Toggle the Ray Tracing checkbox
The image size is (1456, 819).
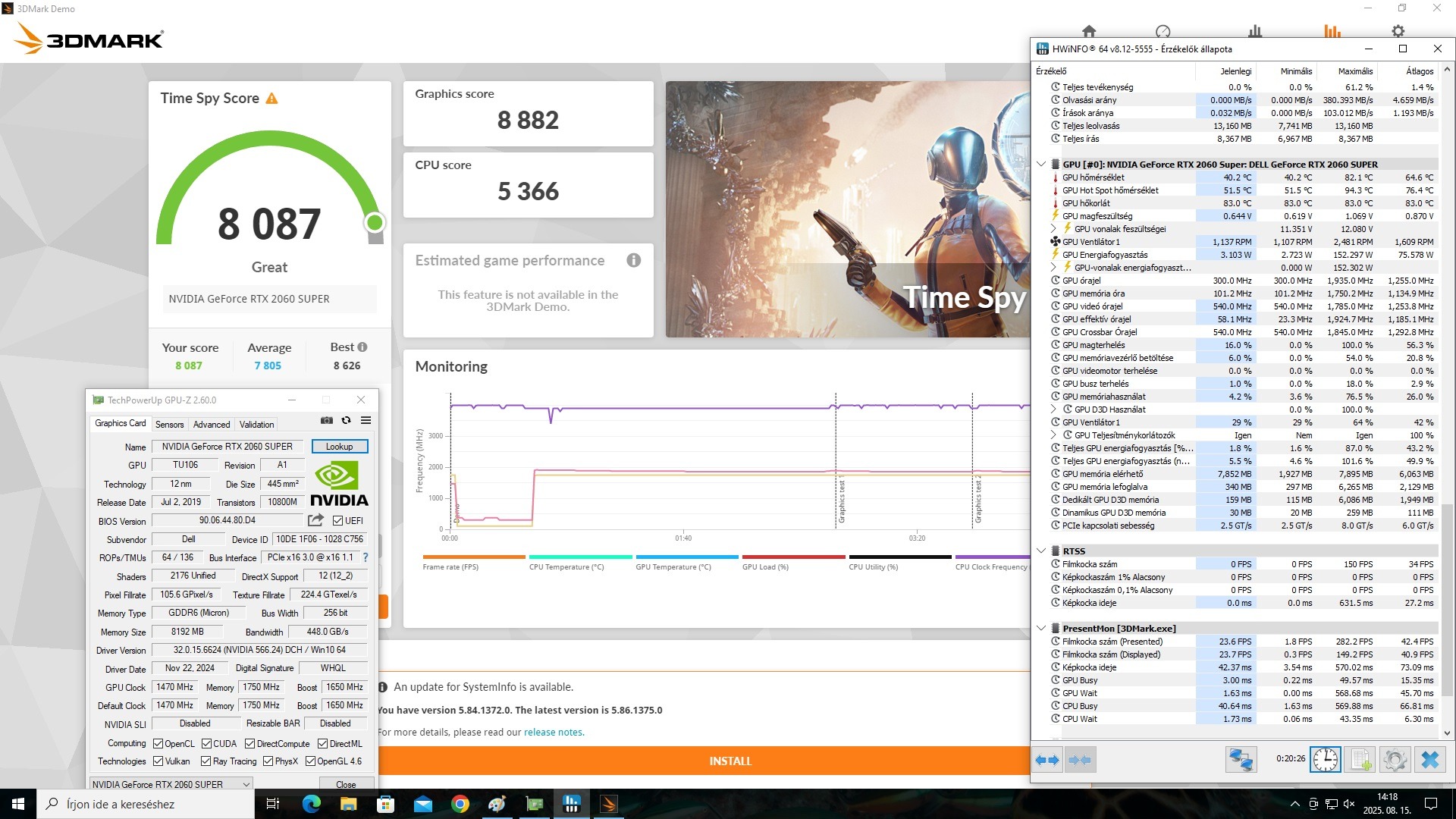coord(206,761)
